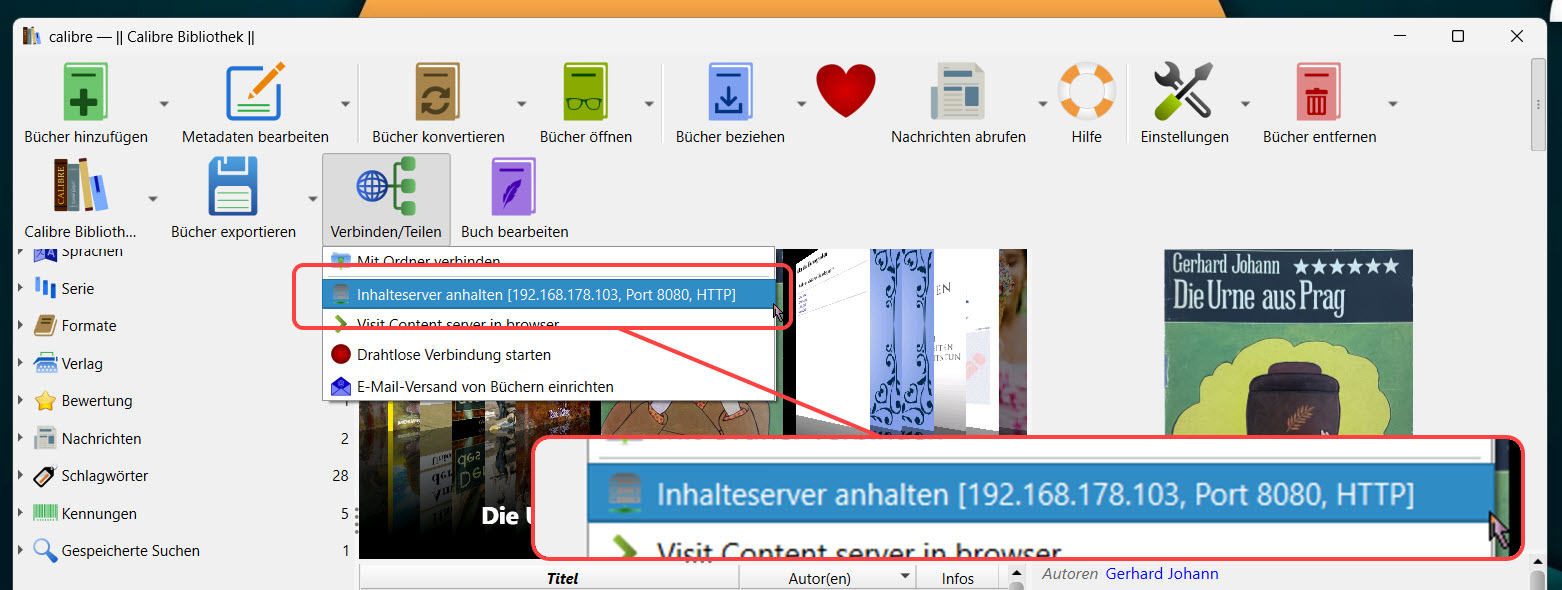Open Einstellungen tools icon

click(x=1184, y=92)
